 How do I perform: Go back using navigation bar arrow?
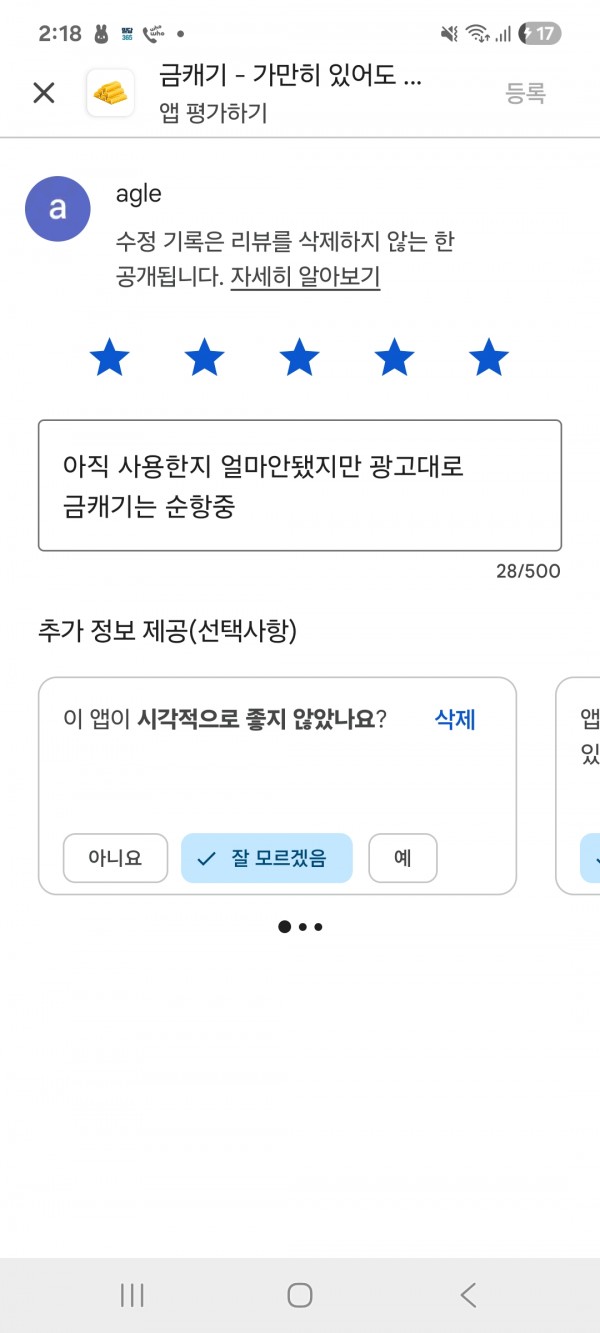(468, 1295)
